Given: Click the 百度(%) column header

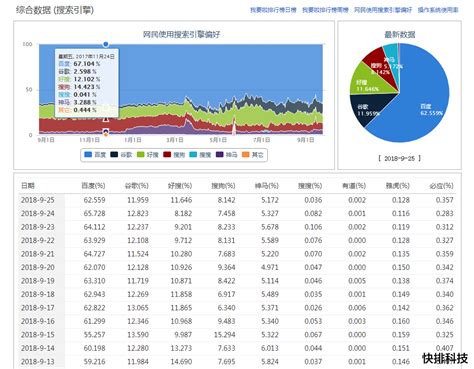Looking at the screenshot, I should point(93,186).
